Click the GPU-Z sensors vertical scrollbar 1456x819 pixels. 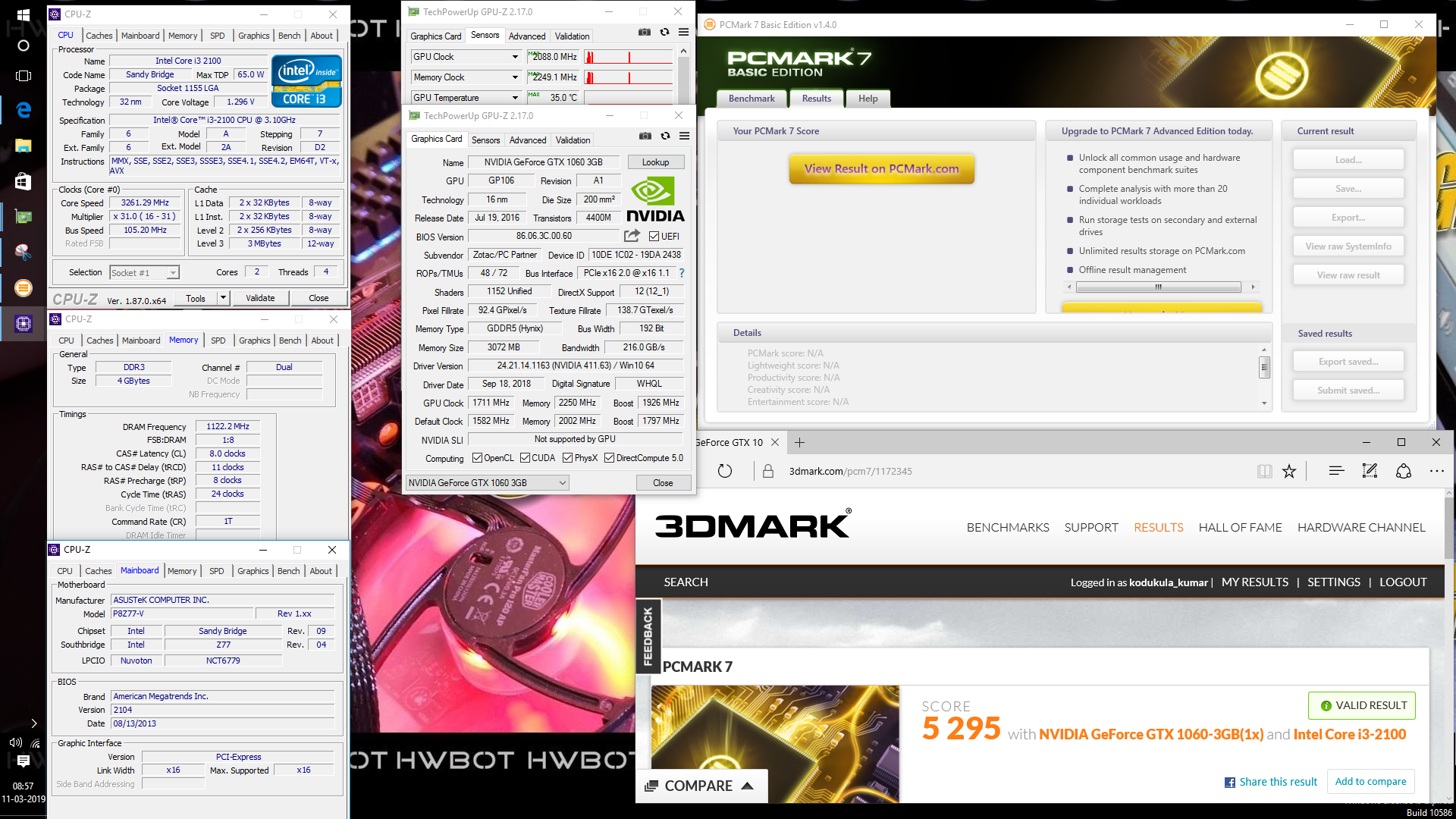pos(683,74)
